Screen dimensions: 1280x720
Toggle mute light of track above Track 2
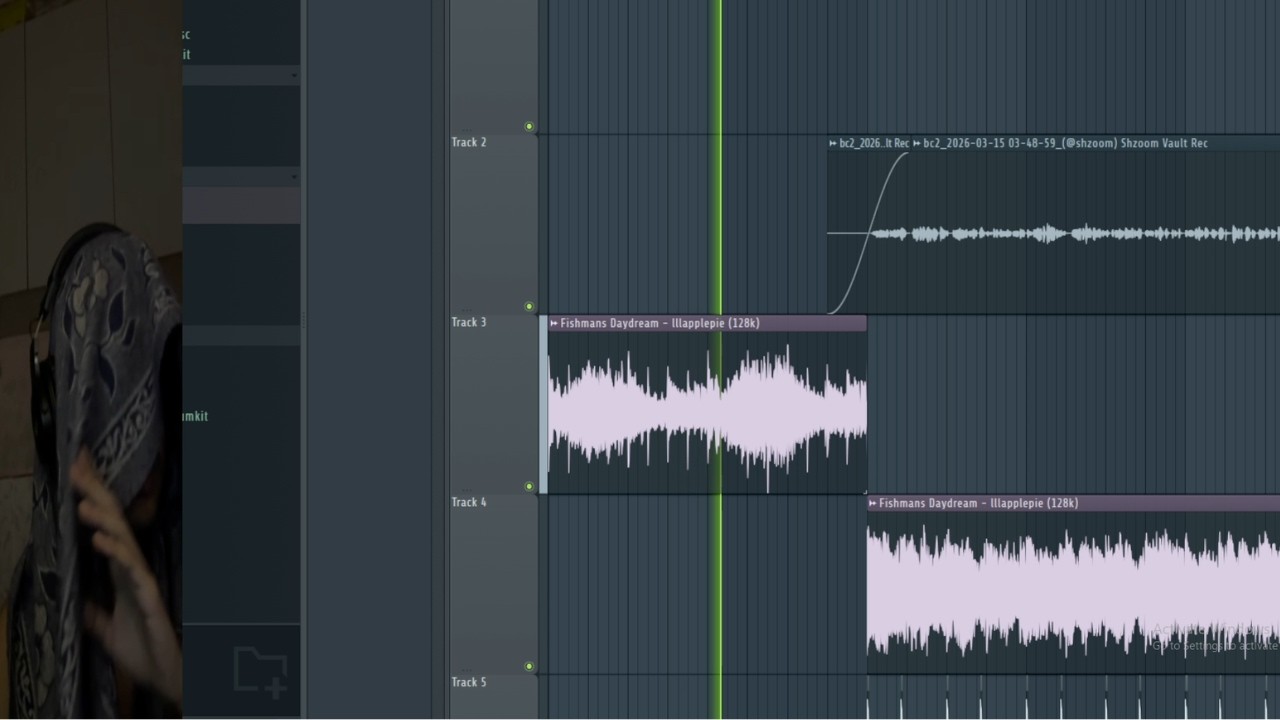point(529,127)
